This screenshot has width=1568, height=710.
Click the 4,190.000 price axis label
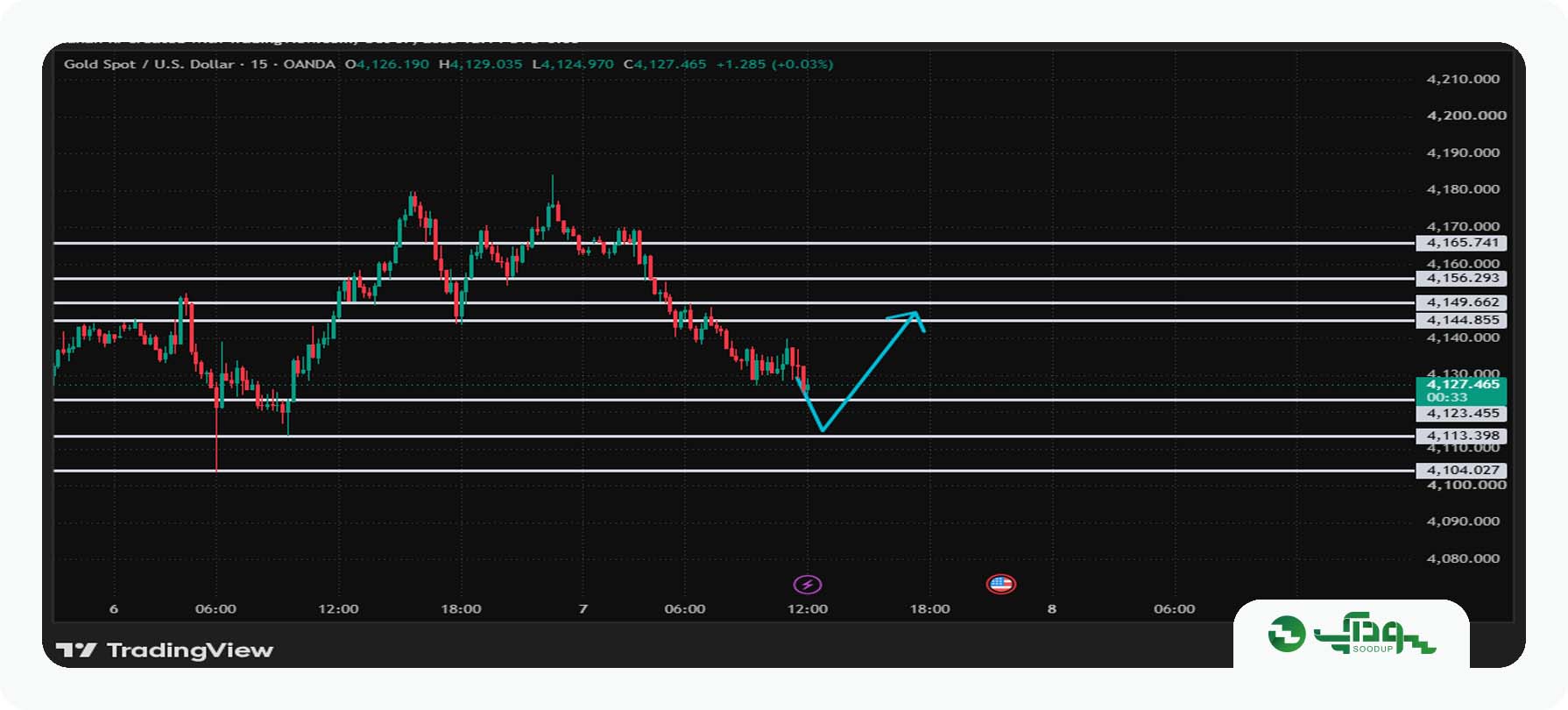coord(1463,153)
